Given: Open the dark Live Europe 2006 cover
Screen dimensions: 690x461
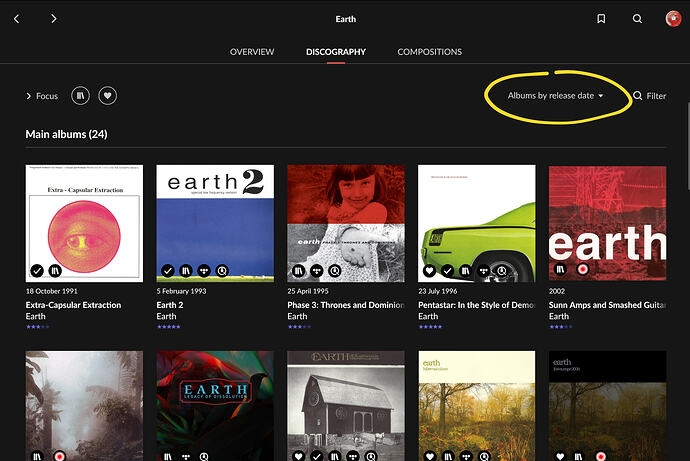Looking at the screenshot, I should point(607,406).
